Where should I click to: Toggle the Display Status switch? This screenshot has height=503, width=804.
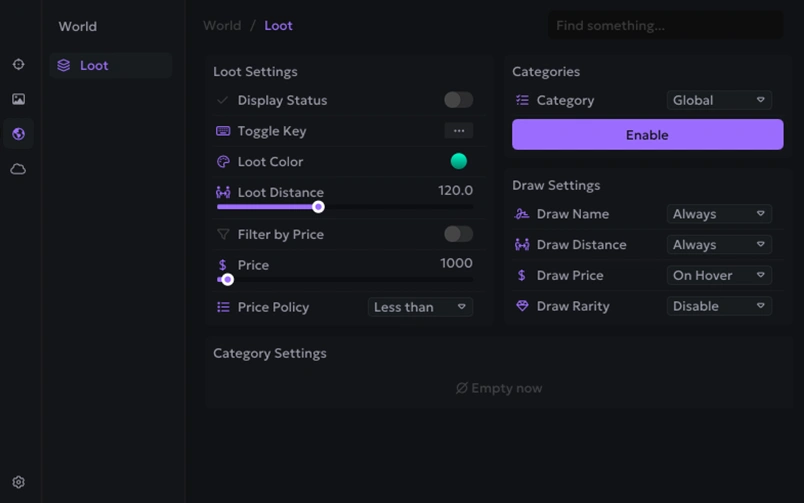(458, 100)
